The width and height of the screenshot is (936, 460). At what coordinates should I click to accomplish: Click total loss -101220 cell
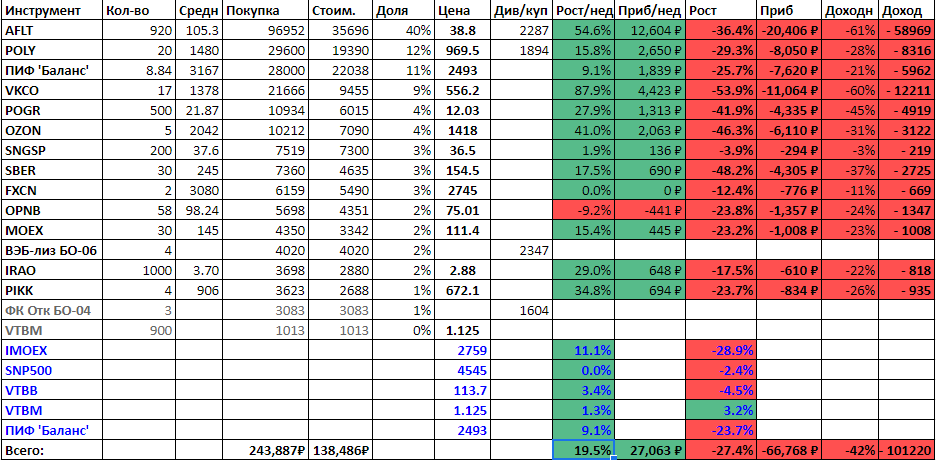(x=907, y=450)
